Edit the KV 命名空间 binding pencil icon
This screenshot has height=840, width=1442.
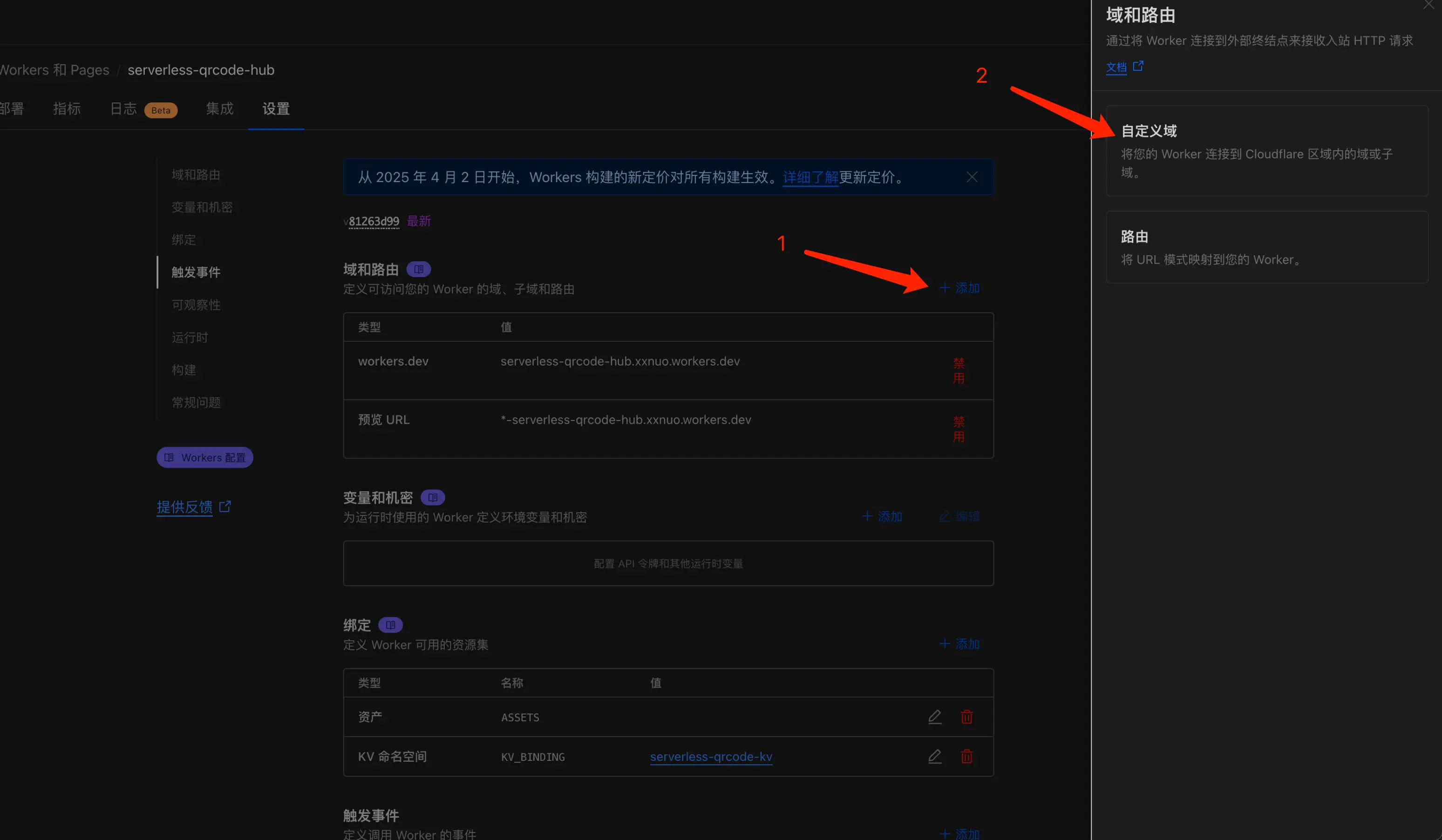pyautogui.click(x=934, y=757)
